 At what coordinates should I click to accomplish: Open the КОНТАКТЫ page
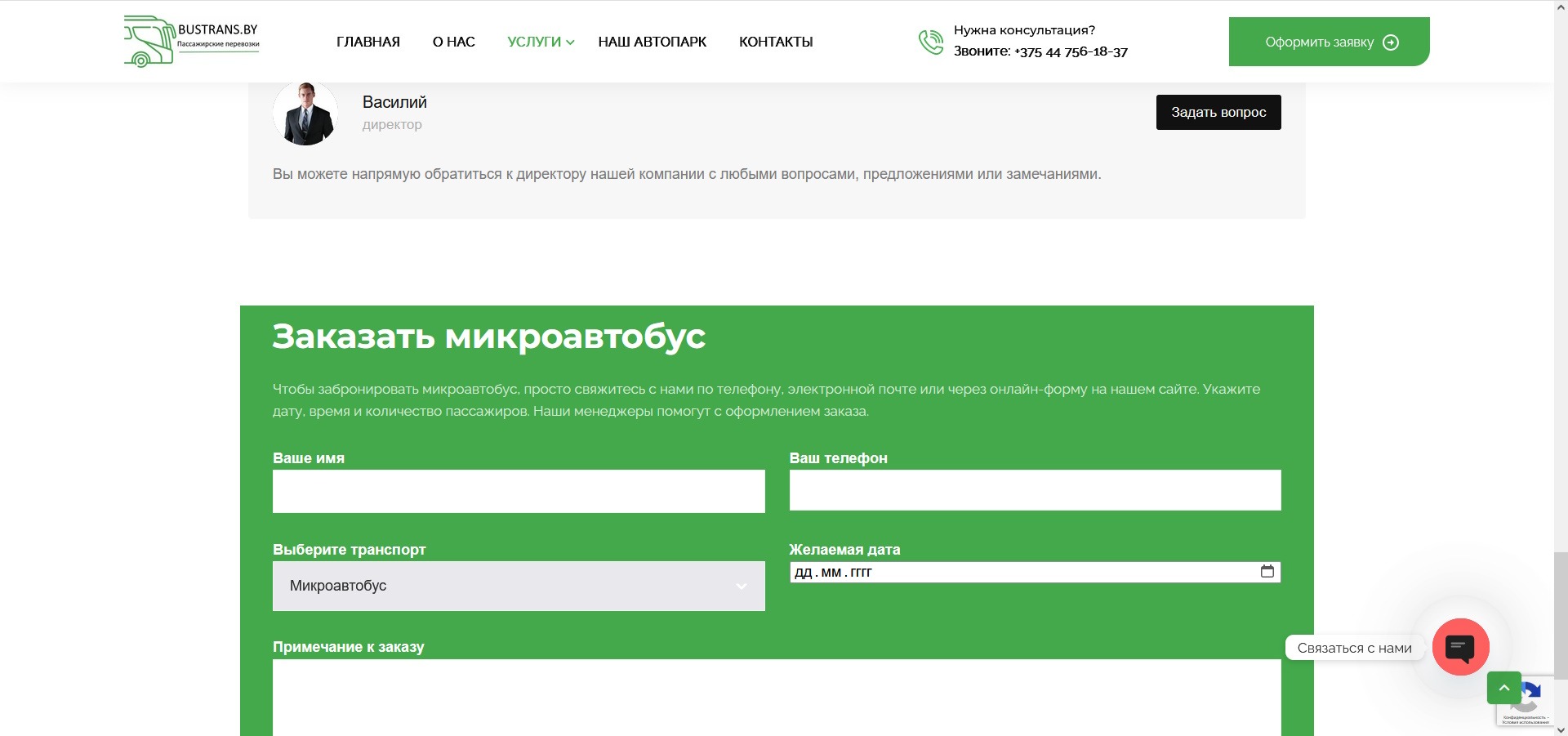click(775, 42)
